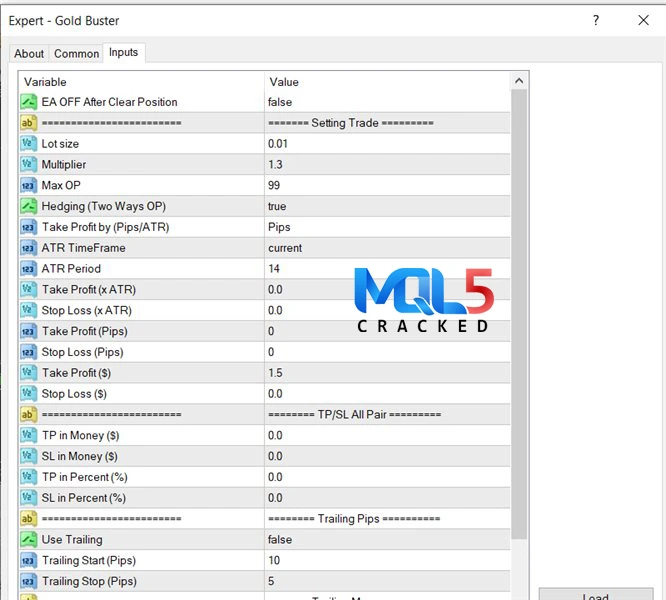This screenshot has height=600, width=666.
Task: Select the Max OP variable name
Action: point(61,185)
